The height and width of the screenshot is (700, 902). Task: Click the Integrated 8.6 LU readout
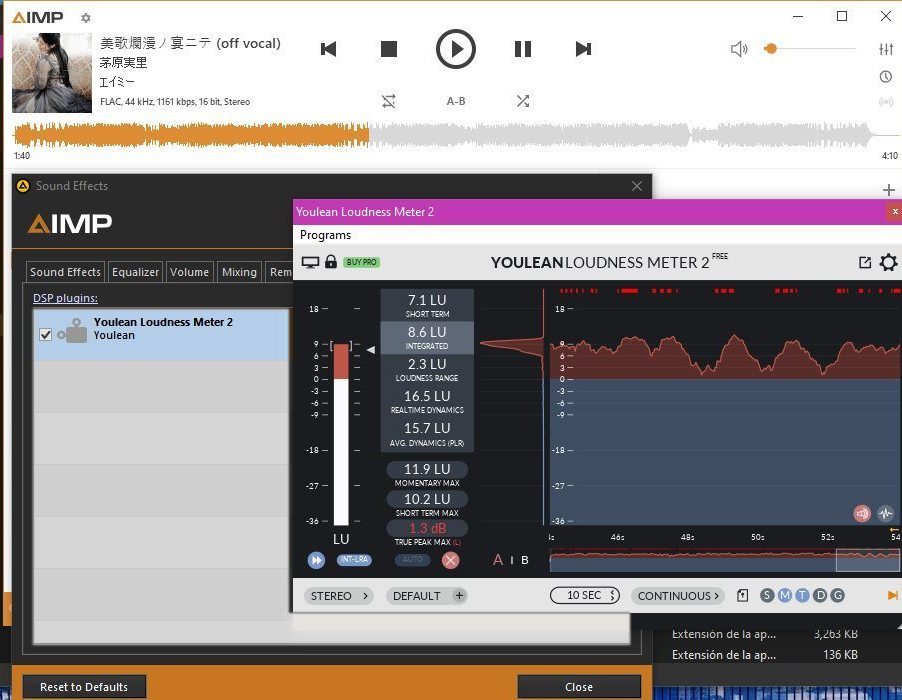pos(427,338)
